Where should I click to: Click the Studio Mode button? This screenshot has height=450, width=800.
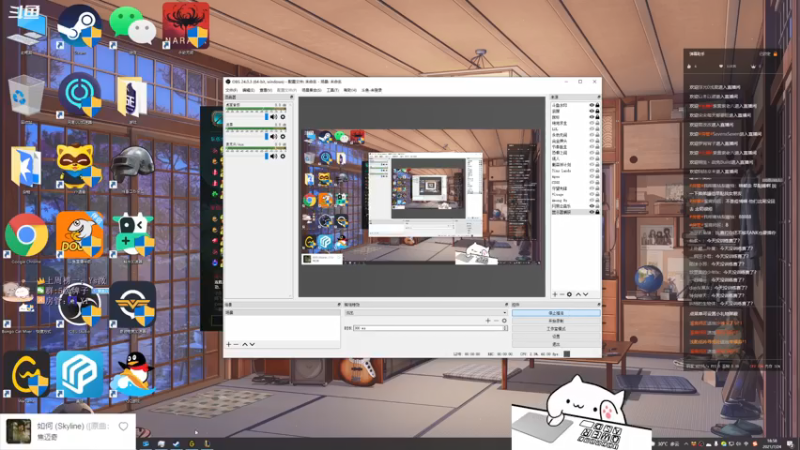pyautogui.click(x=556, y=329)
